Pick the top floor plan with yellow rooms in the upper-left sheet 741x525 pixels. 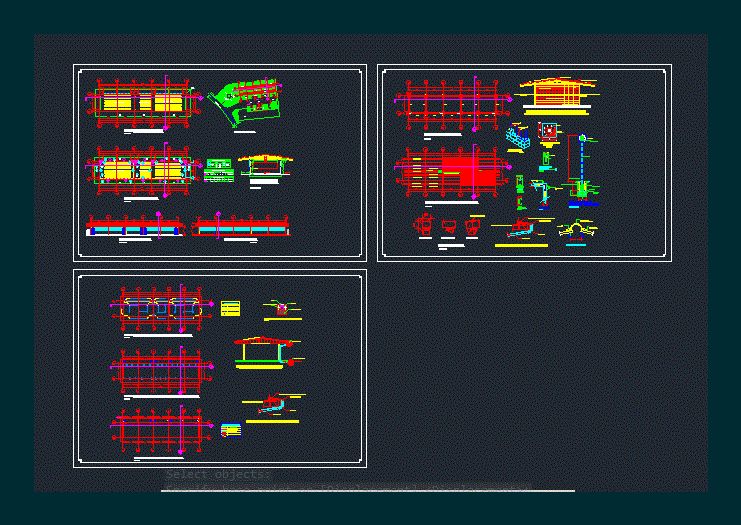point(142,103)
